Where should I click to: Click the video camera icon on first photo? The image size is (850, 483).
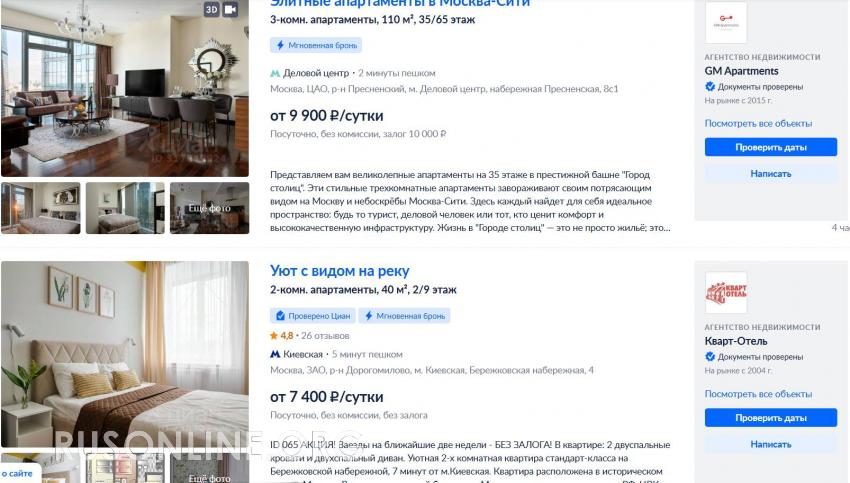click(x=230, y=9)
